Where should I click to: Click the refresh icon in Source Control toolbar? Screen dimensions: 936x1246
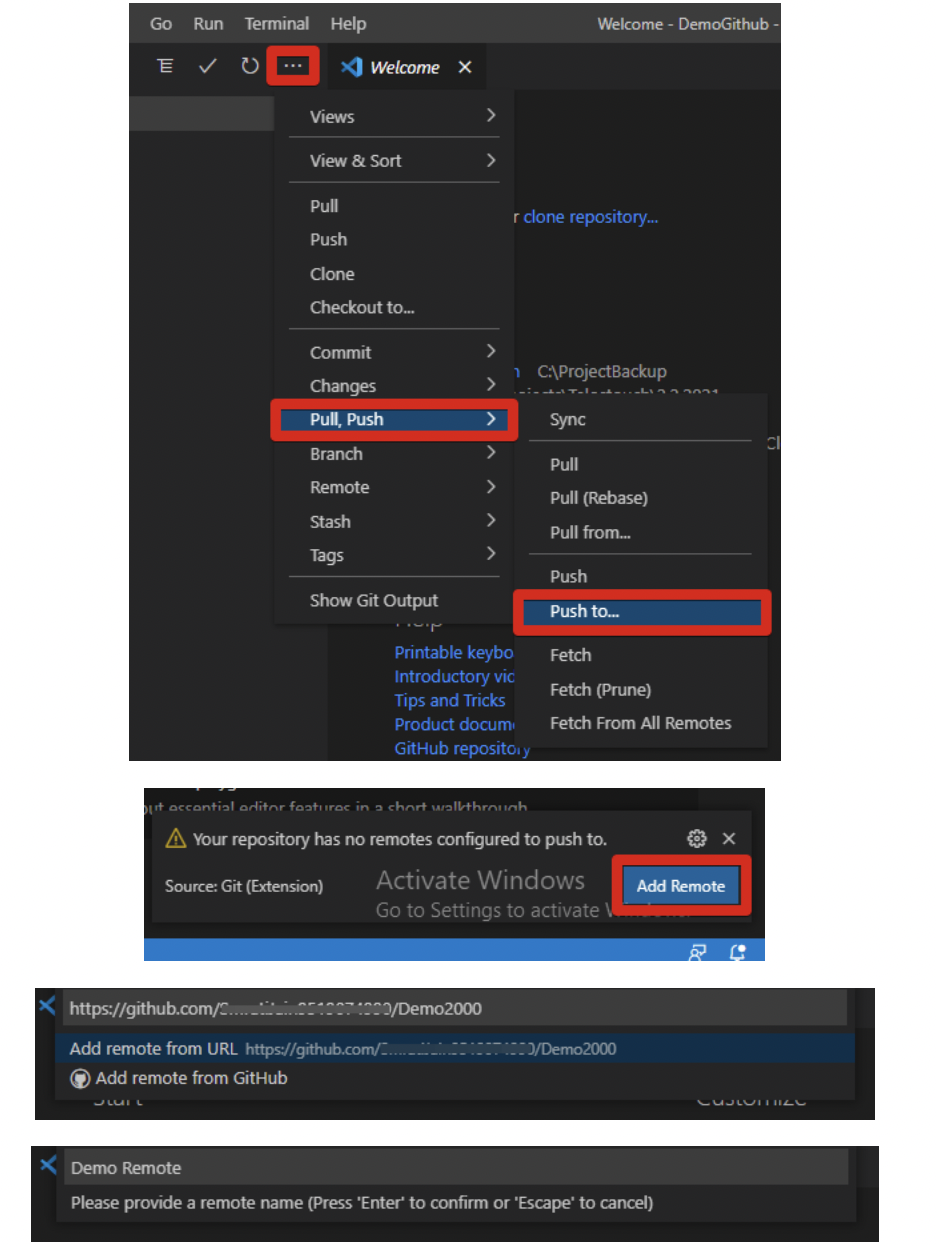tap(249, 66)
